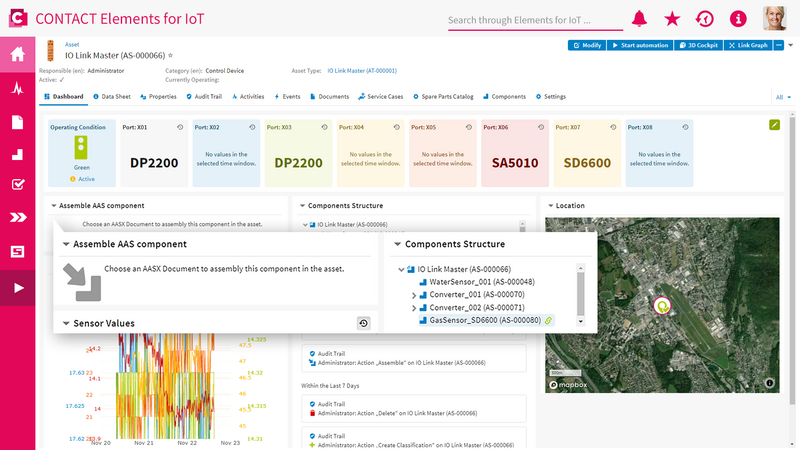Click the search field for Elements for IoT
Viewport: 800px width, 450px height.
(x=535, y=20)
